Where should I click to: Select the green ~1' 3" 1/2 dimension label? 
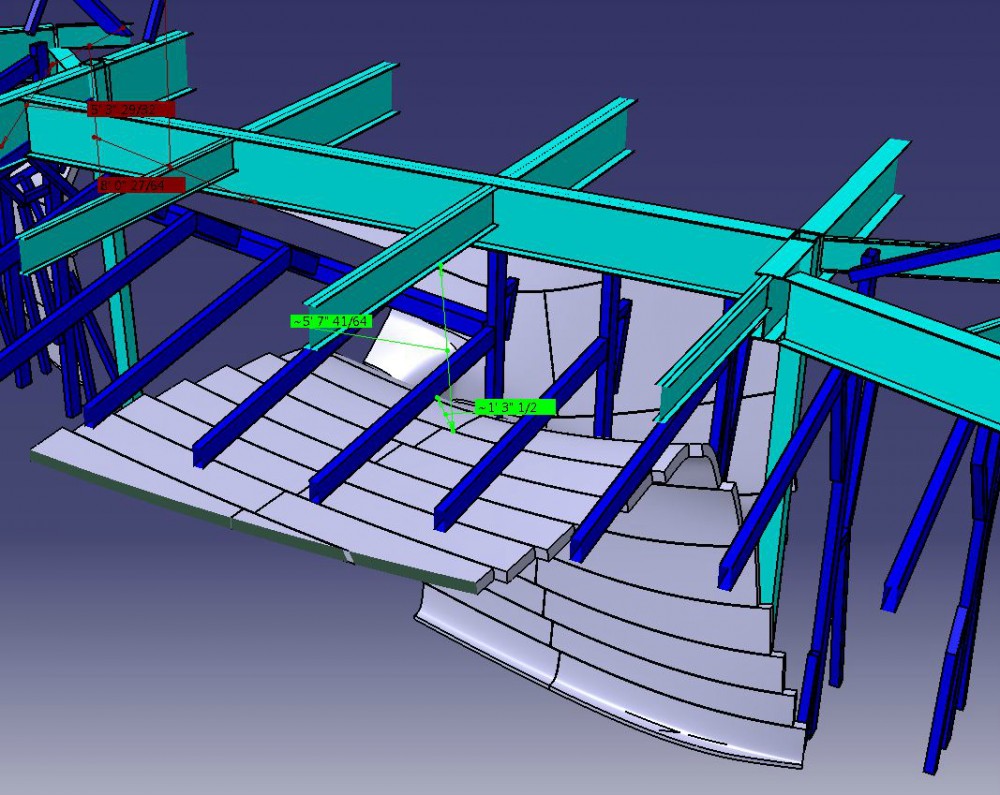click(x=515, y=407)
